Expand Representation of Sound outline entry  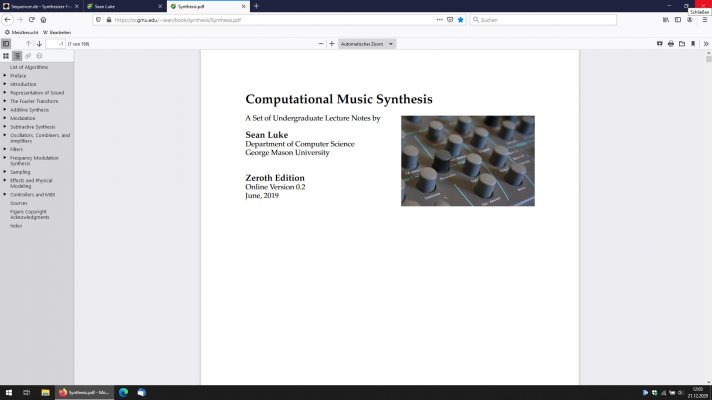[x=5, y=93]
